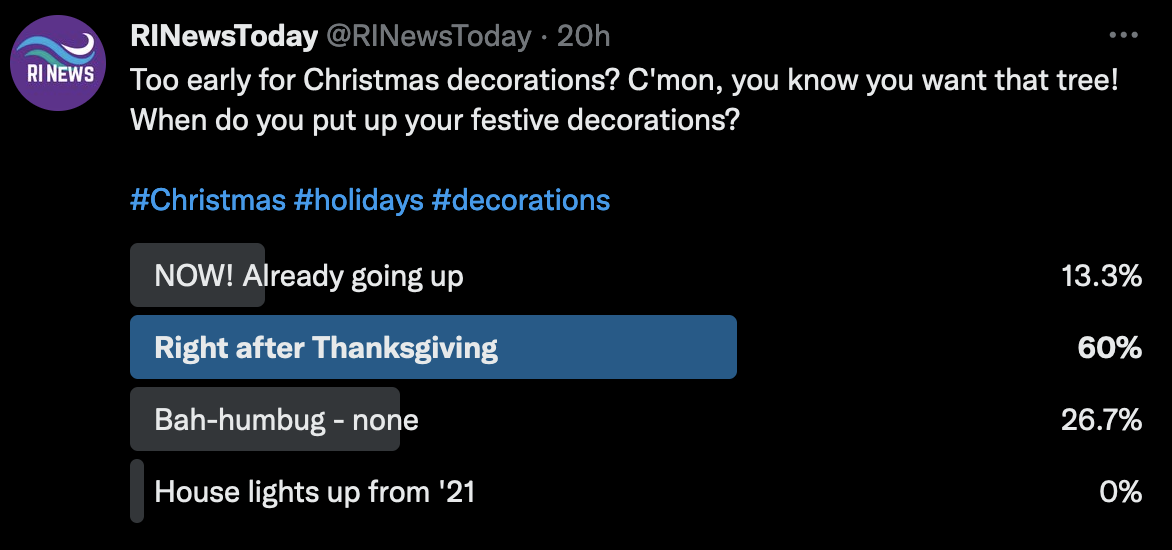Browse the #decorations hashtag

520,200
